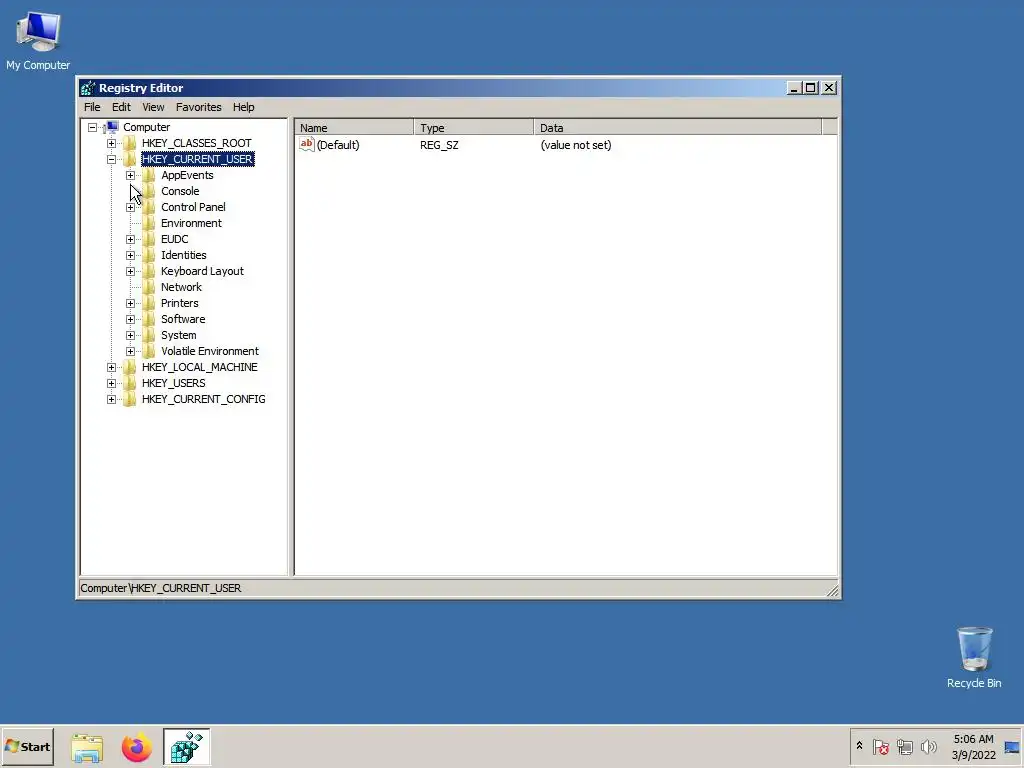Expand the Volatile Environment key
The width and height of the screenshot is (1024, 768).
[131, 351]
